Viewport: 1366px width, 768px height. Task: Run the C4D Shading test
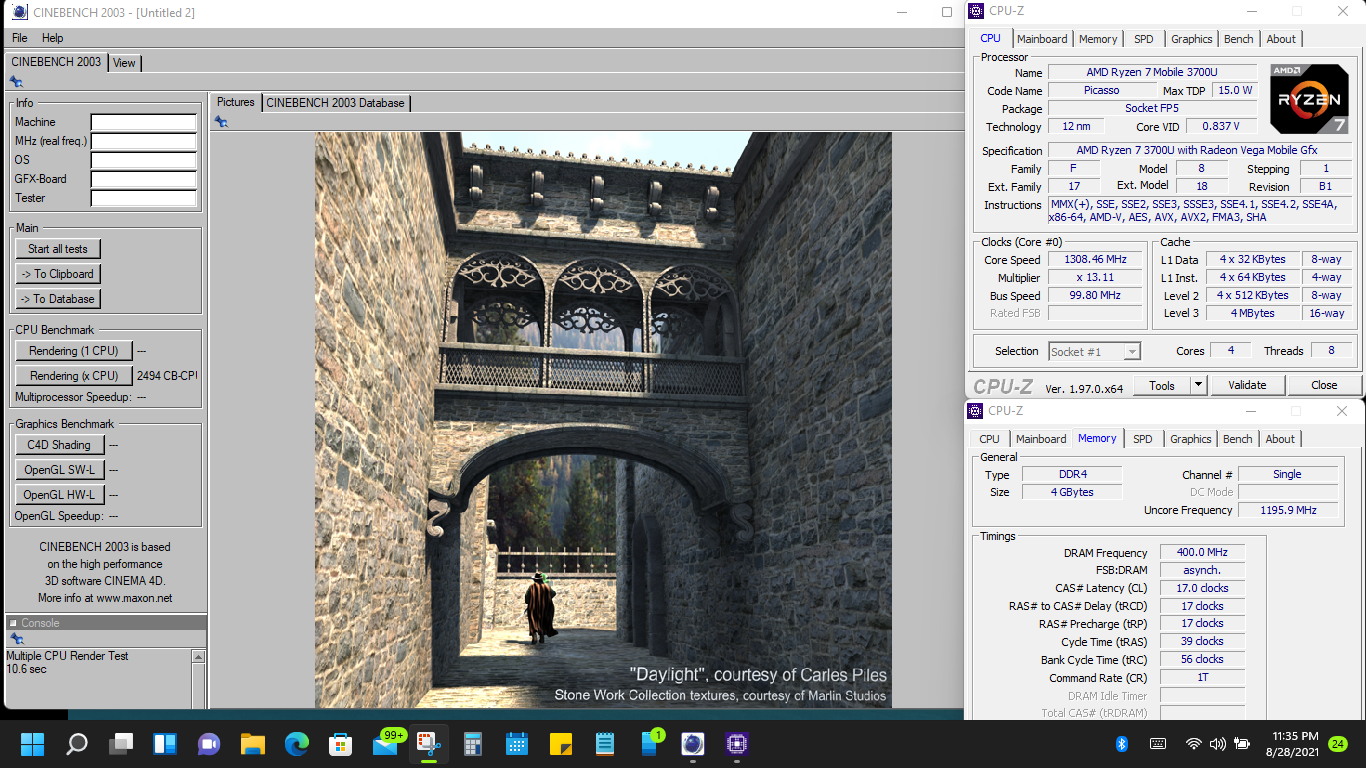tap(58, 445)
